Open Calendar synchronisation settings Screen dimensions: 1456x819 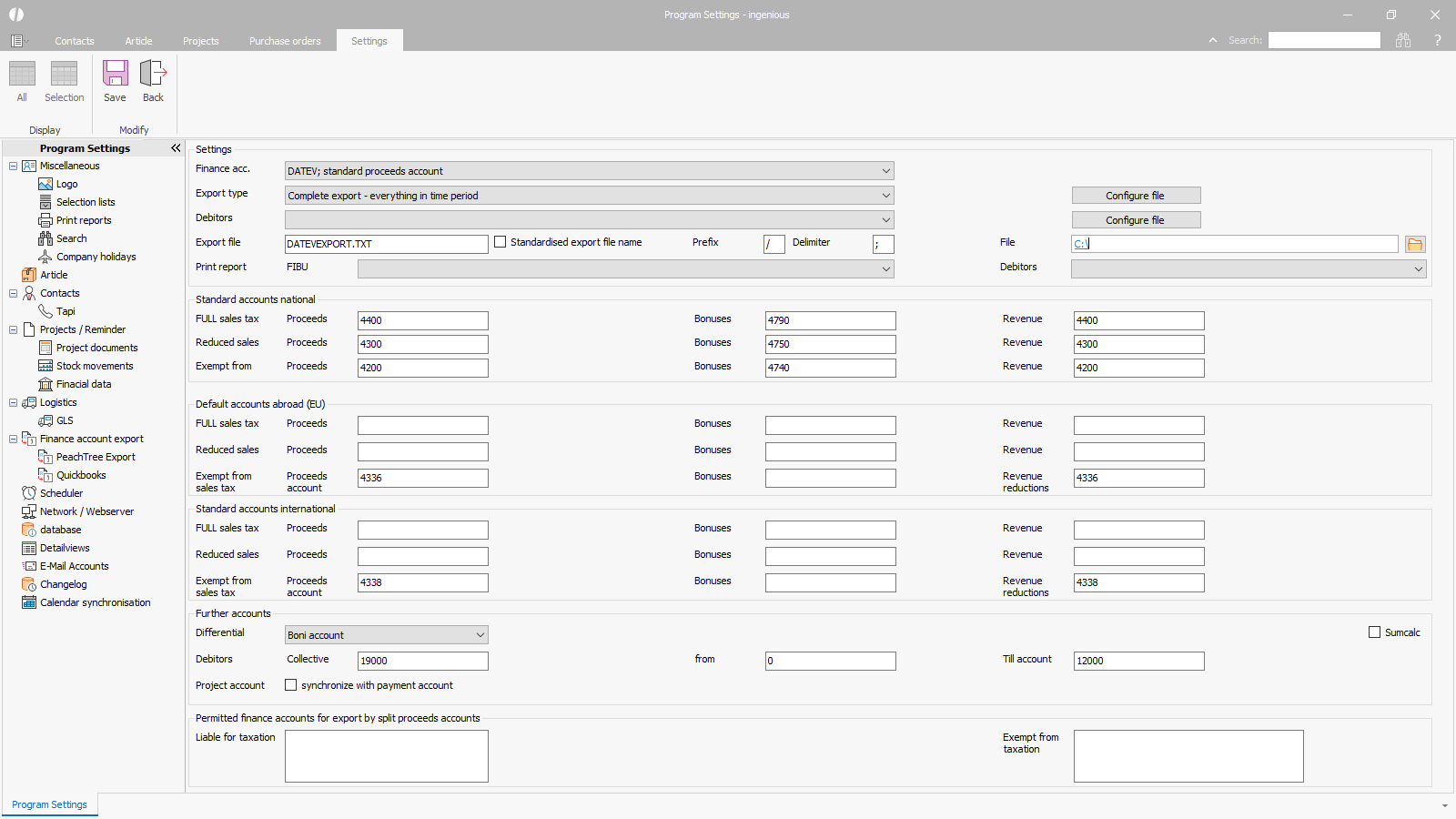tap(95, 602)
